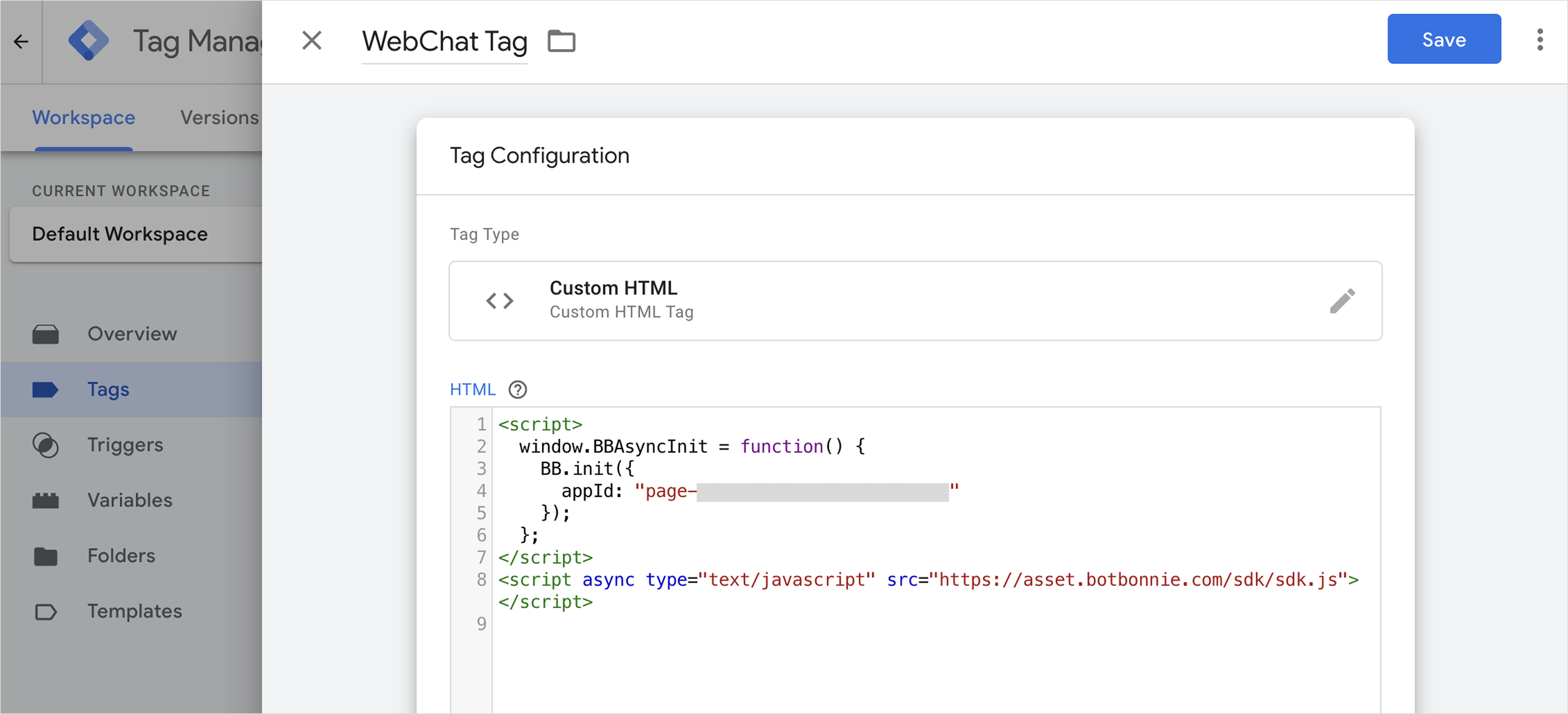
Task: Edit tag type with pencil icon
Action: (x=1342, y=301)
